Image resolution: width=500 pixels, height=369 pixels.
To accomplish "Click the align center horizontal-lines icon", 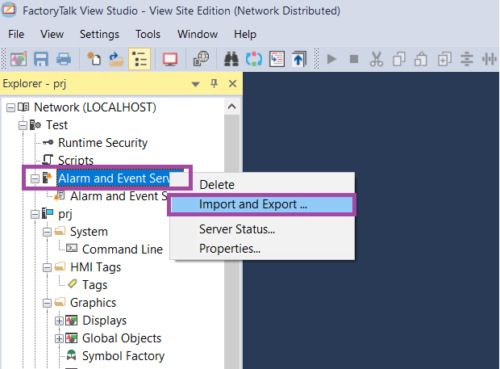I will point(467,59).
